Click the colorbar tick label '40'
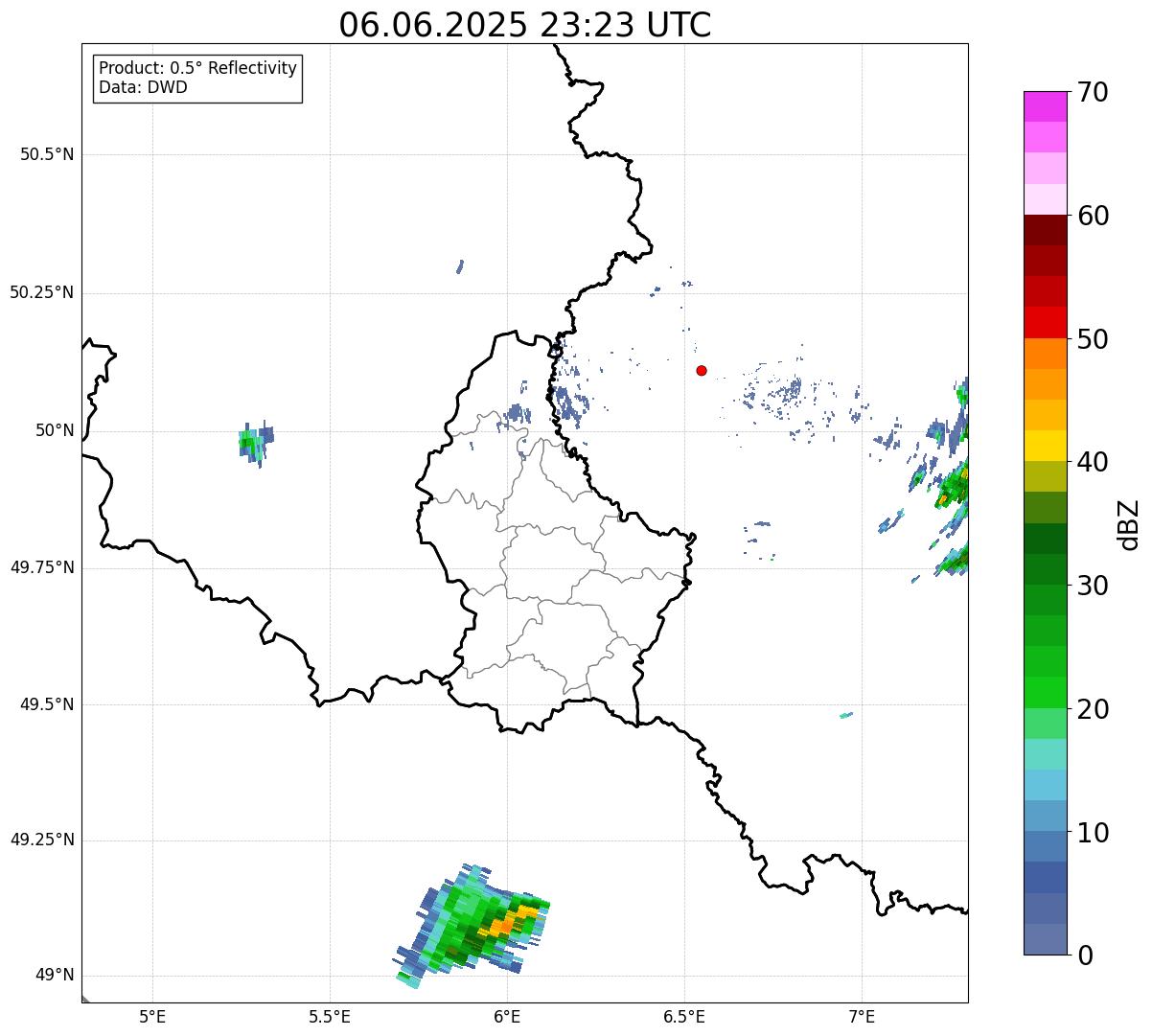 (x=1093, y=462)
